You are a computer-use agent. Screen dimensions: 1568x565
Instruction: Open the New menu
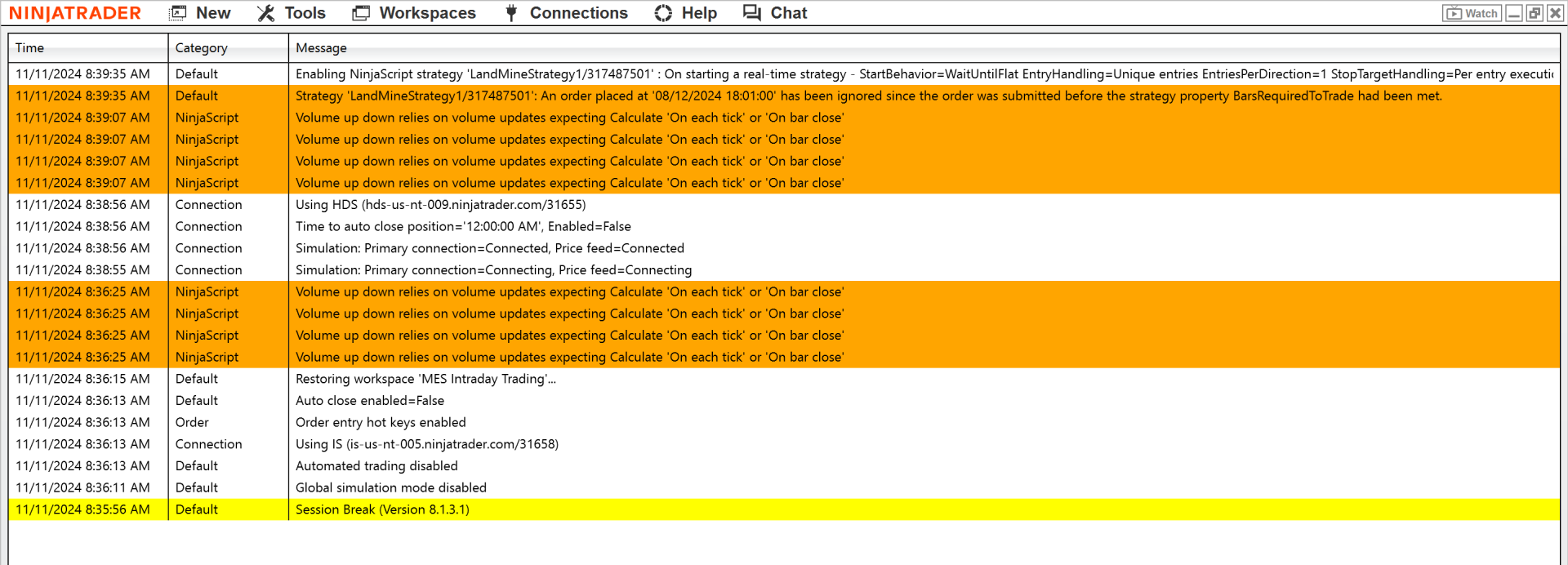(x=200, y=13)
